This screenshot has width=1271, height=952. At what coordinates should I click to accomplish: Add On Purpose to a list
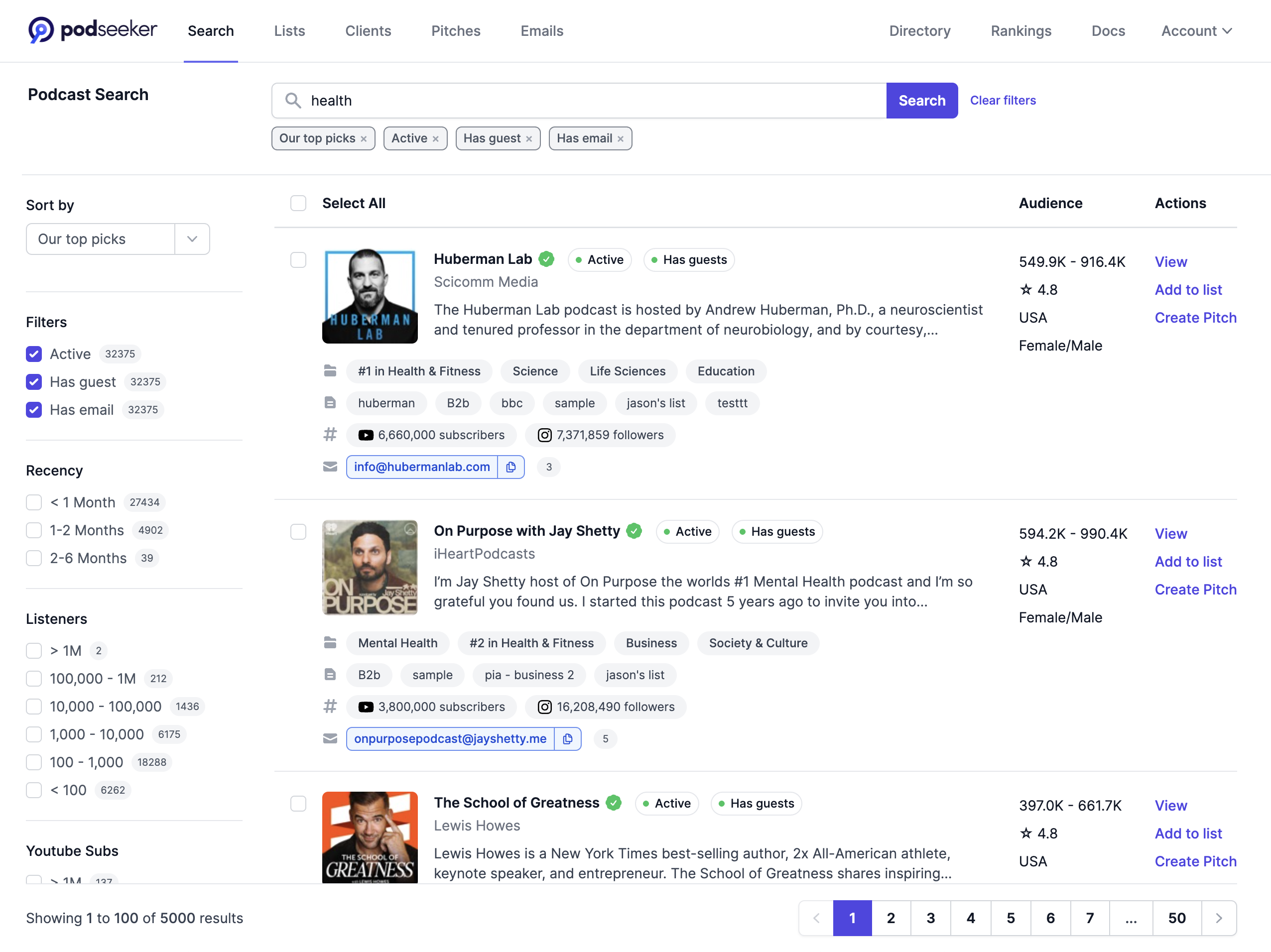click(x=1188, y=561)
